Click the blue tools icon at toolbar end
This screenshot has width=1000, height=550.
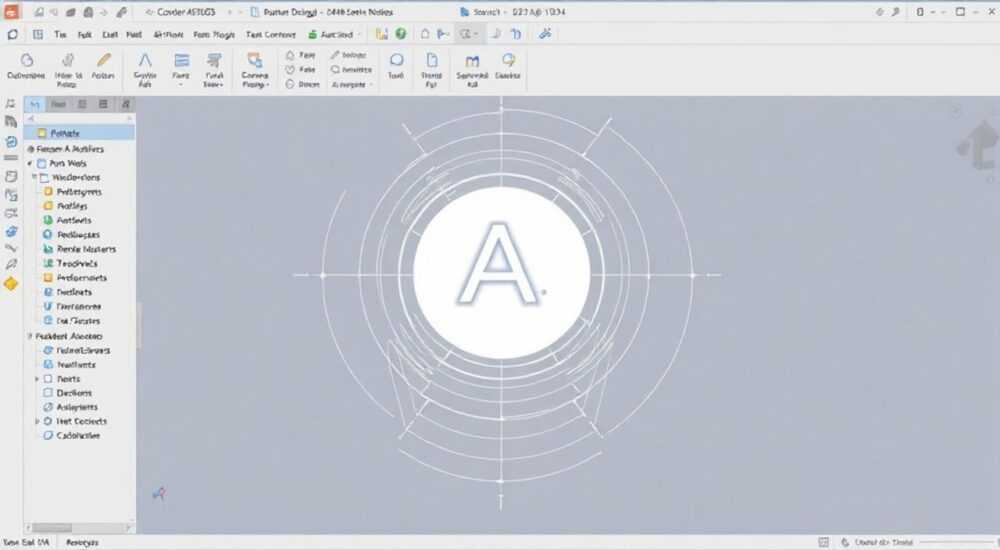click(545, 34)
